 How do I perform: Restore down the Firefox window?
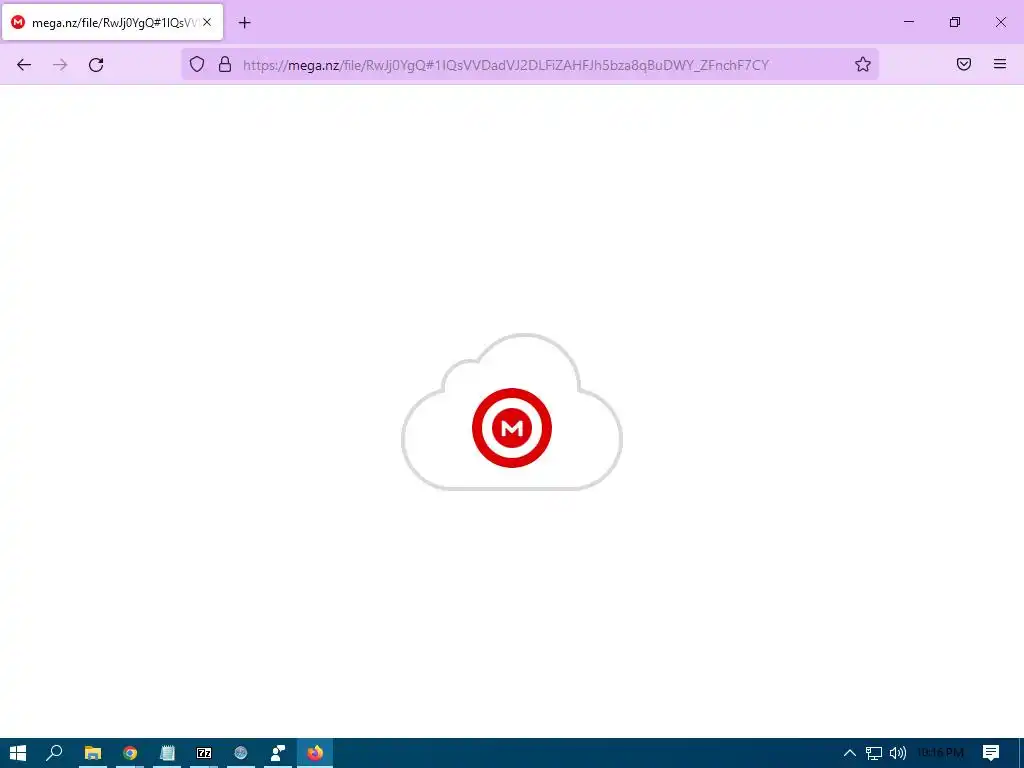[x=955, y=22]
